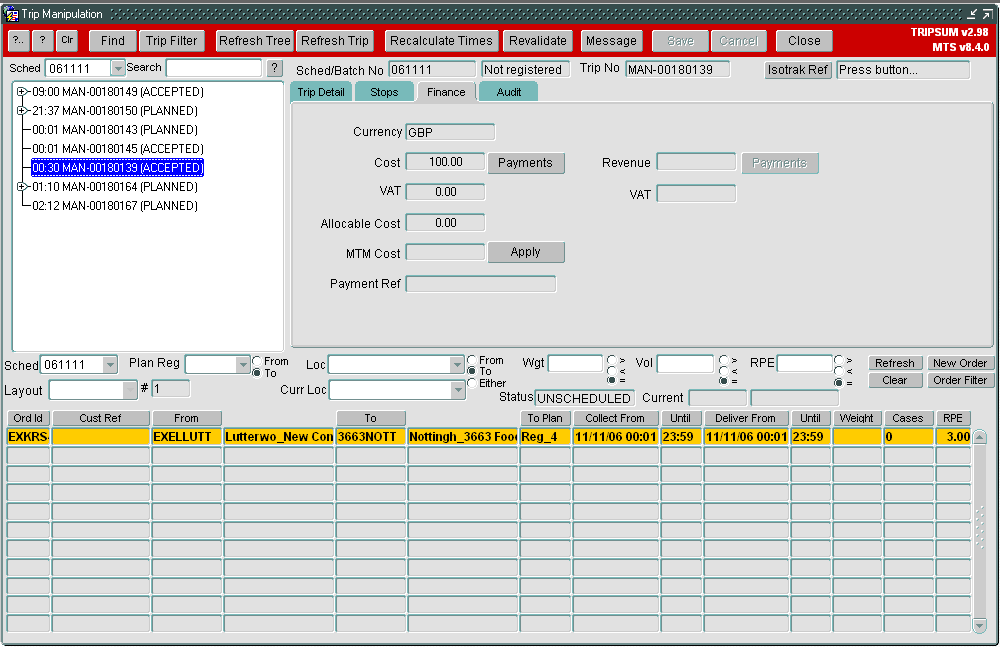
Task: Click the MTM Cost field
Action: point(445,252)
